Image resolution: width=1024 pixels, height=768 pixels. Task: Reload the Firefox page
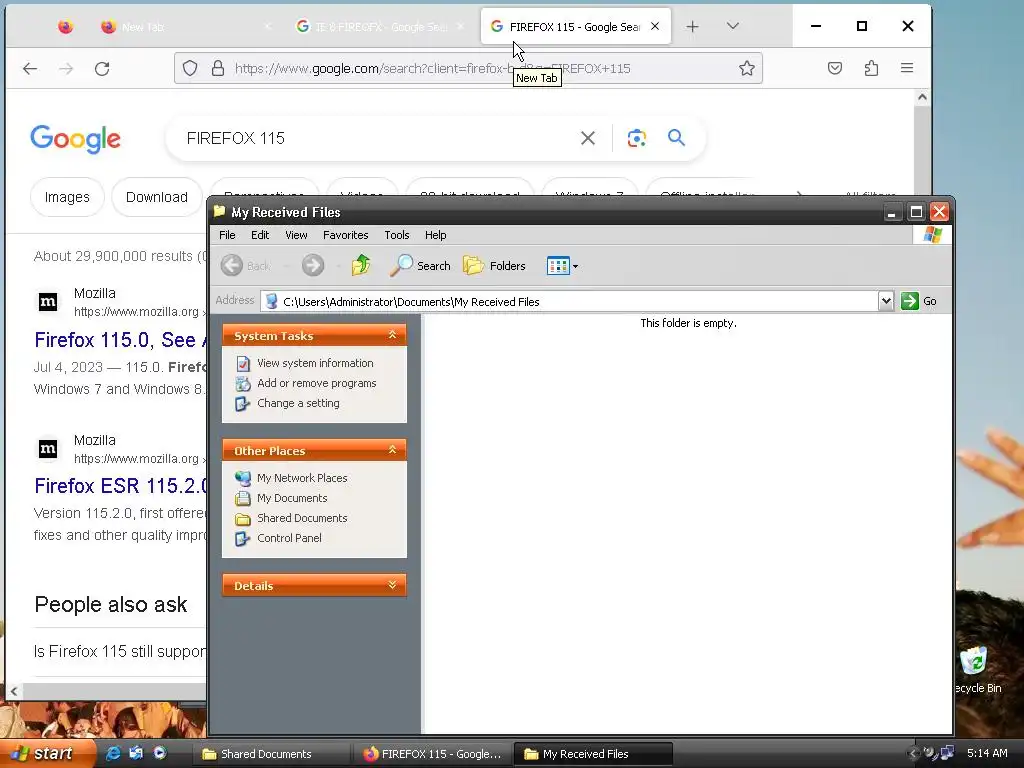coord(102,69)
